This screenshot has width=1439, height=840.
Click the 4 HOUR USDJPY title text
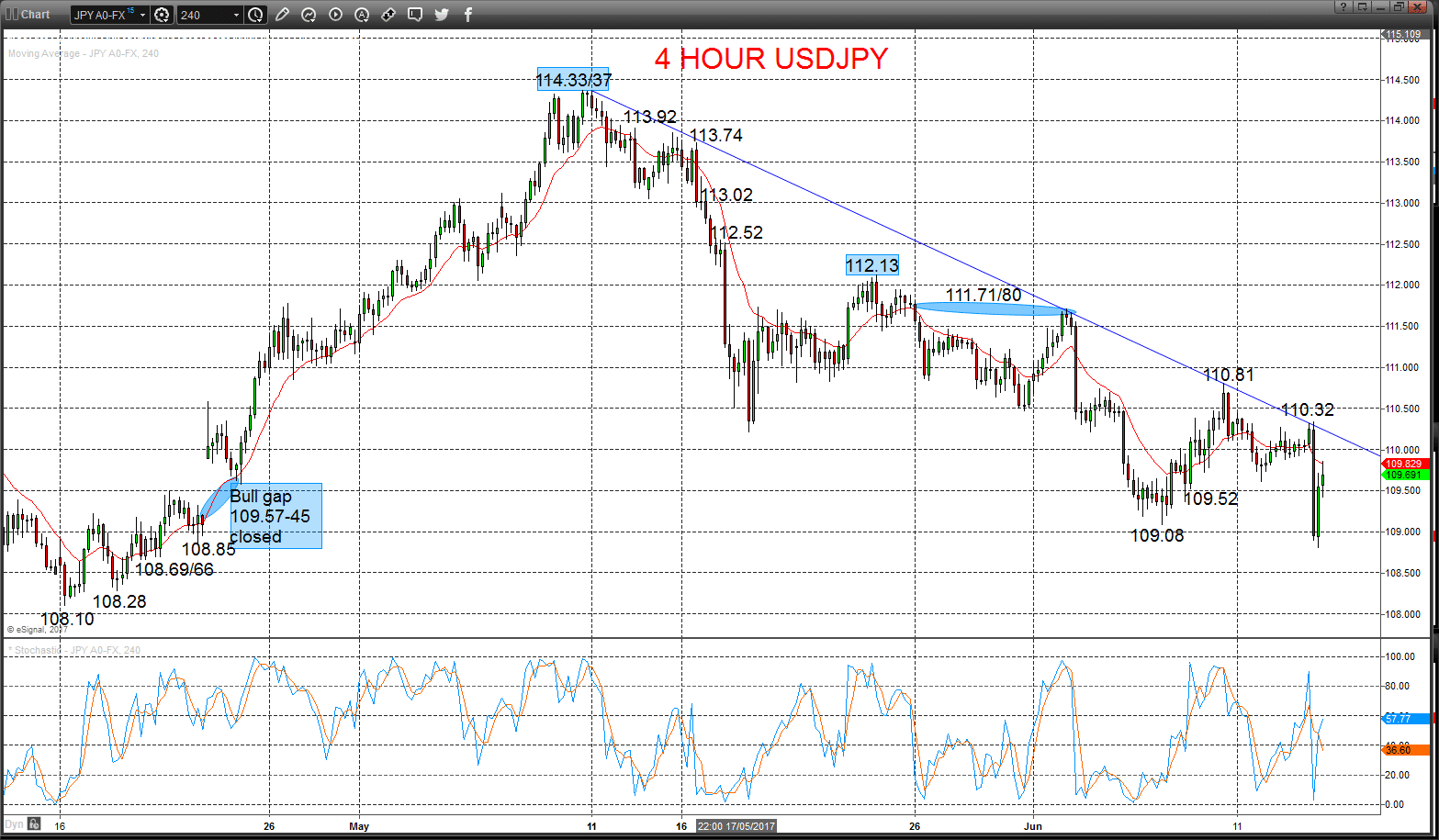[x=771, y=58]
